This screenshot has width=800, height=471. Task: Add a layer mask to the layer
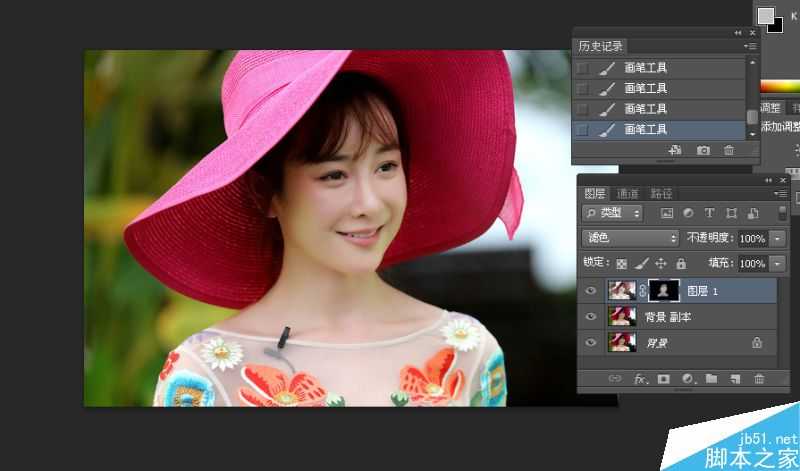(663, 379)
